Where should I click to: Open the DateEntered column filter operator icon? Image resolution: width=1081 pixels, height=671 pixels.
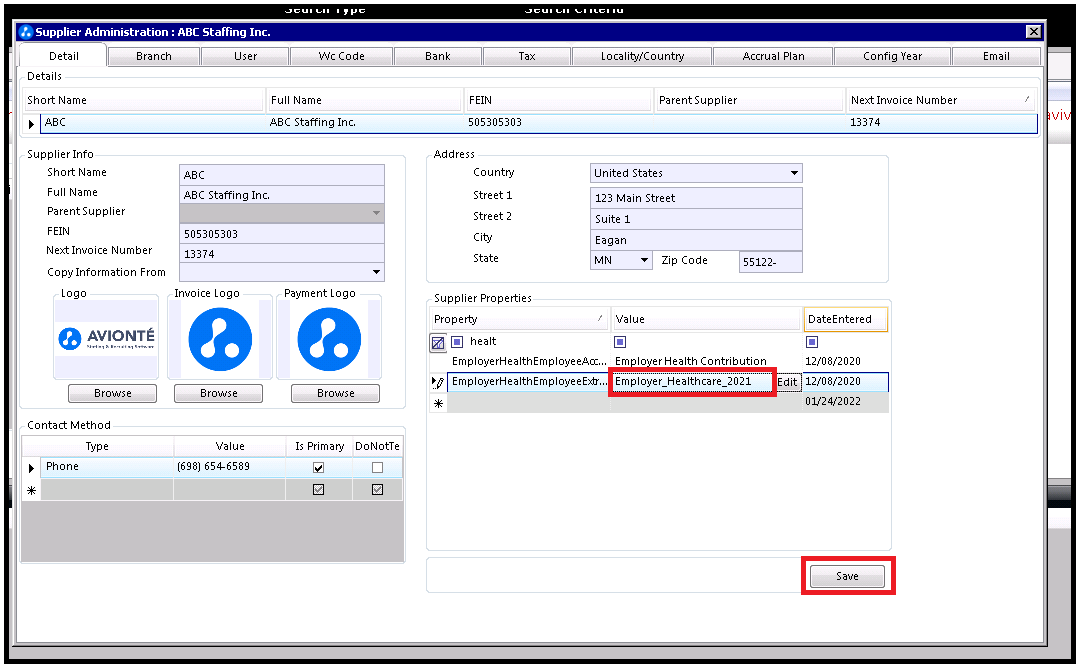(x=812, y=342)
